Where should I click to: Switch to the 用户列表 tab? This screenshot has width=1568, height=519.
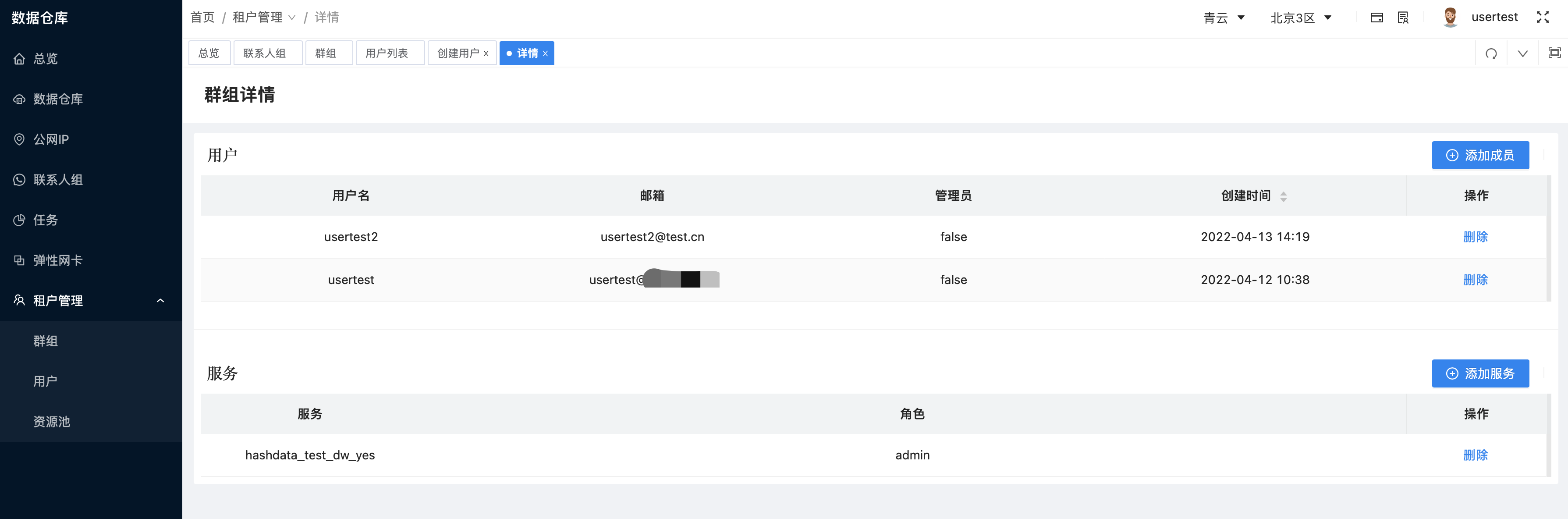(390, 53)
